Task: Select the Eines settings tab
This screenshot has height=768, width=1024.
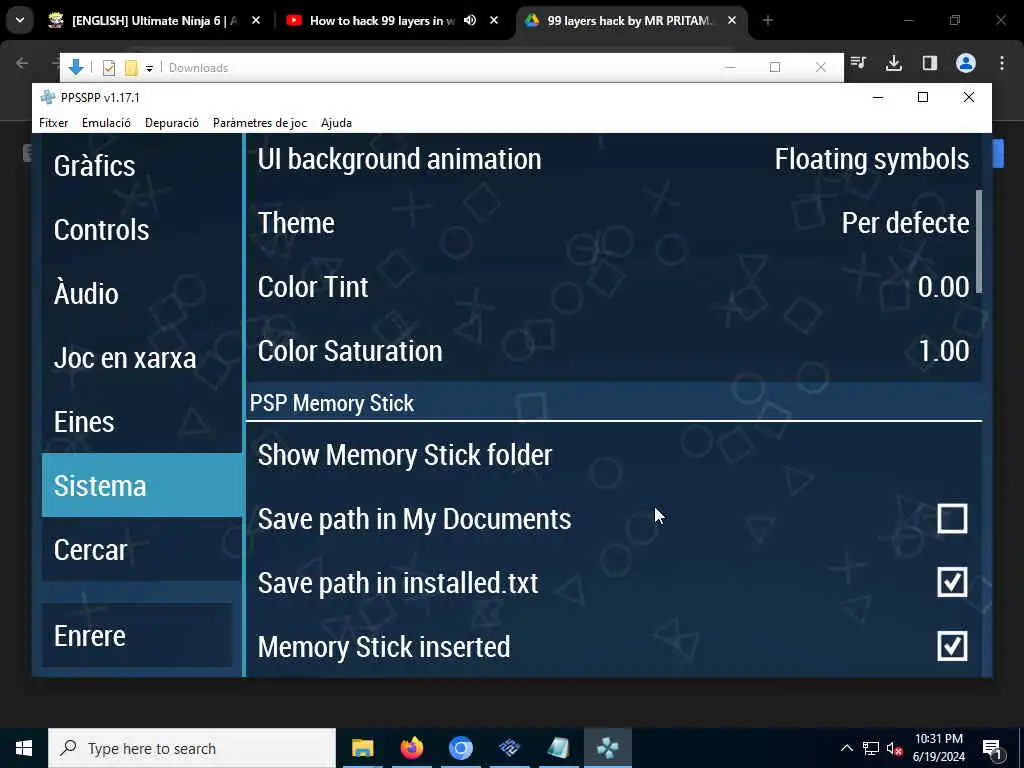Action: (142, 422)
